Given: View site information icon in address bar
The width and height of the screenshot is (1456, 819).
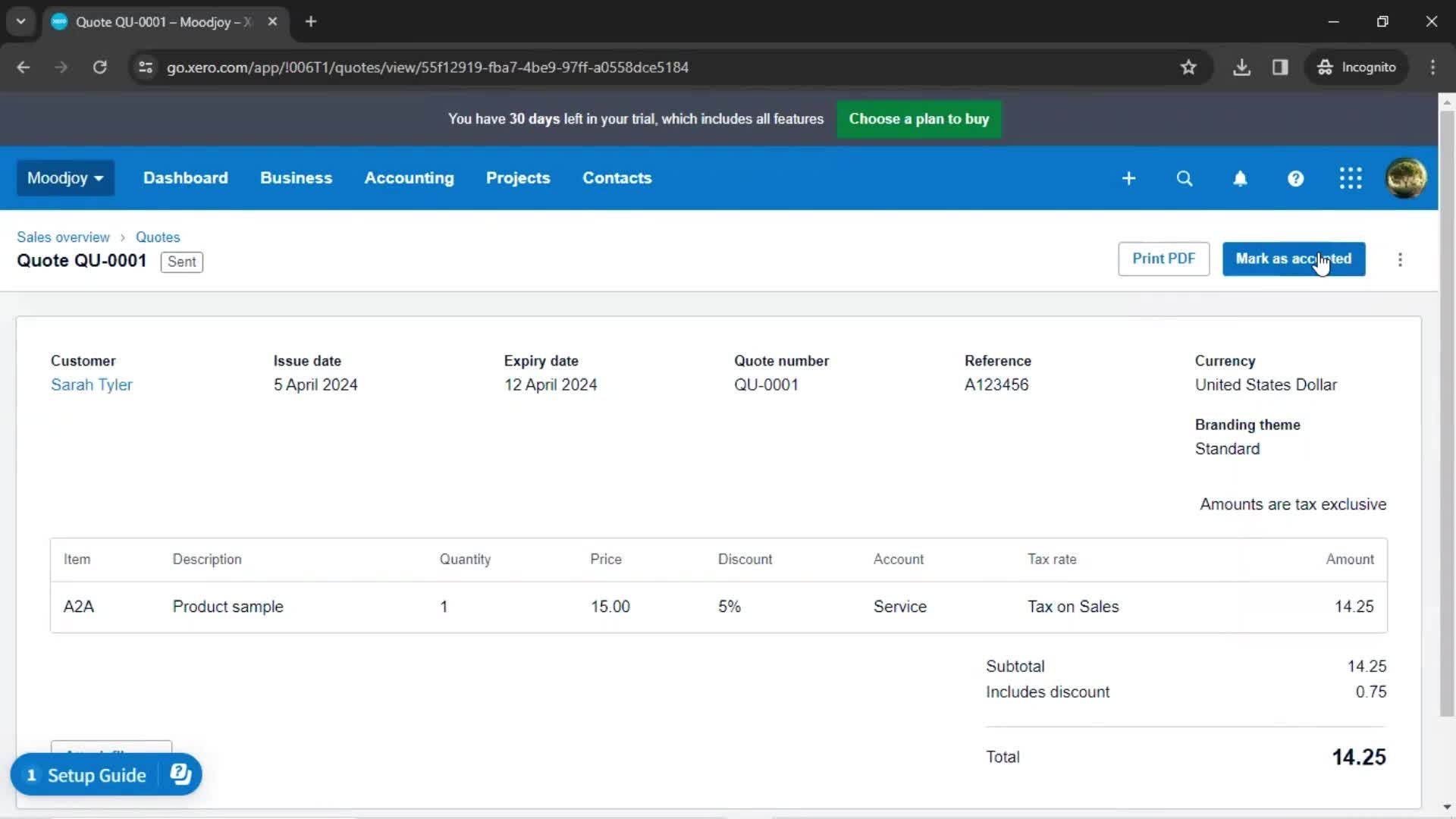Looking at the screenshot, I should [x=145, y=67].
